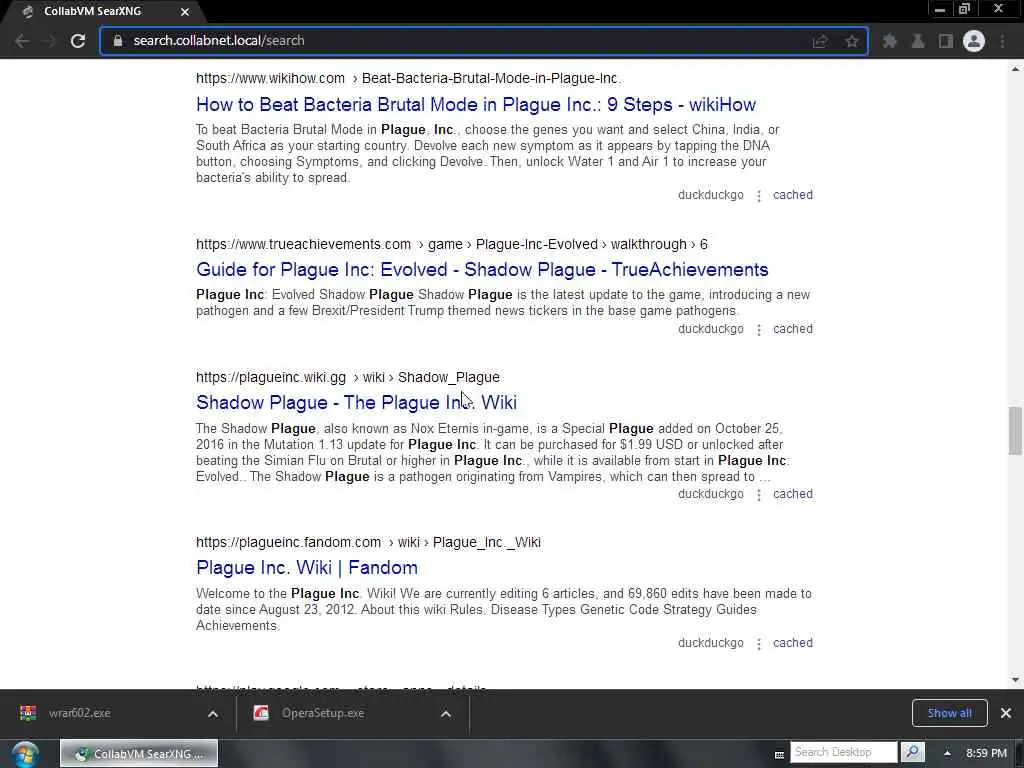Open the options dots beside Fandom result
Image resolution: width=1024 pixels, height=768 pixels.
click(x=759, y=644)
